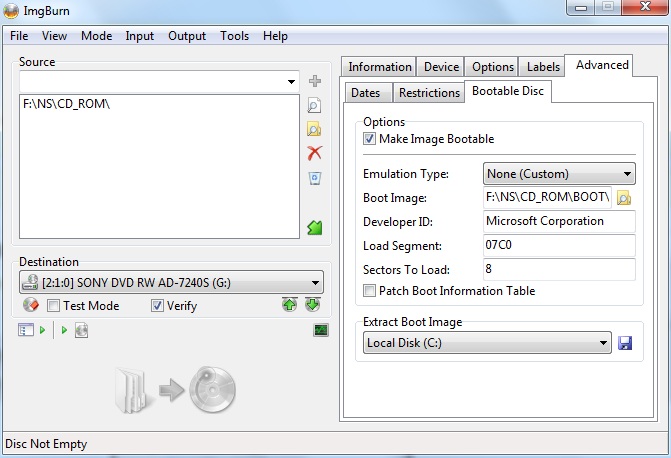The height and width of the screenshot is (458, 671).
Task: Click the Boot Image path field
Action: [547, 197]
